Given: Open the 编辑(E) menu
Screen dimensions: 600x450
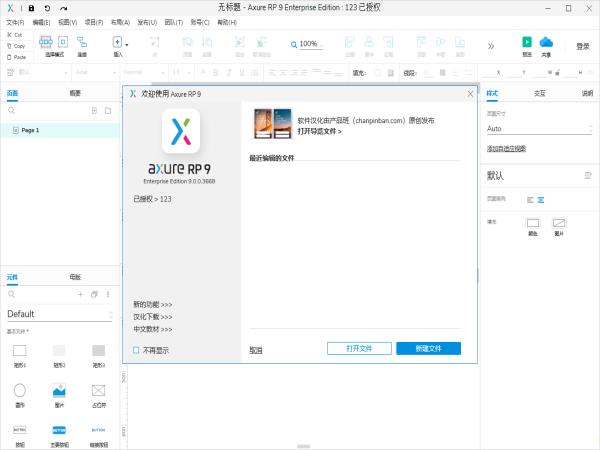Looking at the screenshot, I should pos(41,23).
